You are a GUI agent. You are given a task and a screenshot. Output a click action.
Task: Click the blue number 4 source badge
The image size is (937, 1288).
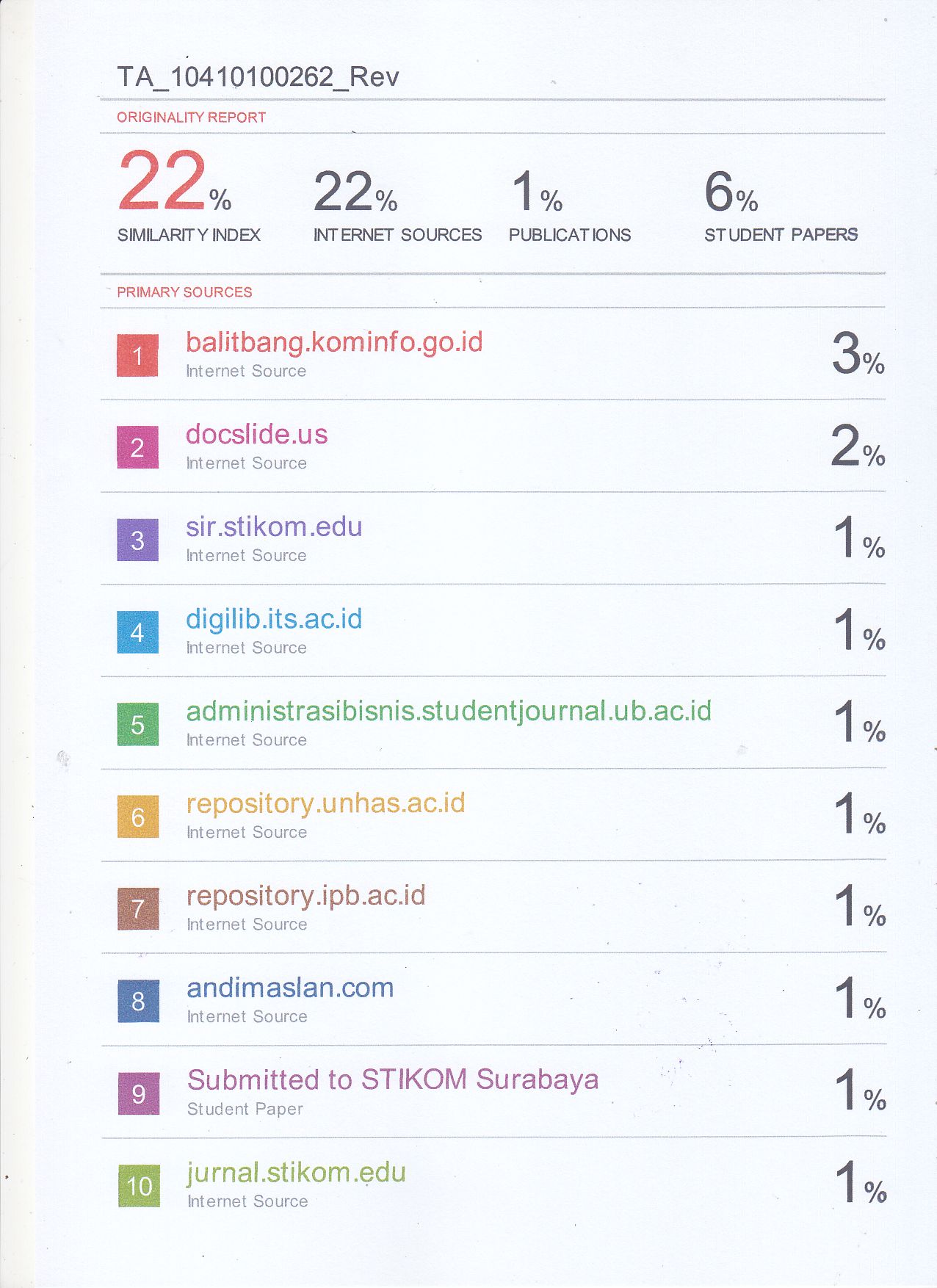pyautogui.click(x=137, y=632)
